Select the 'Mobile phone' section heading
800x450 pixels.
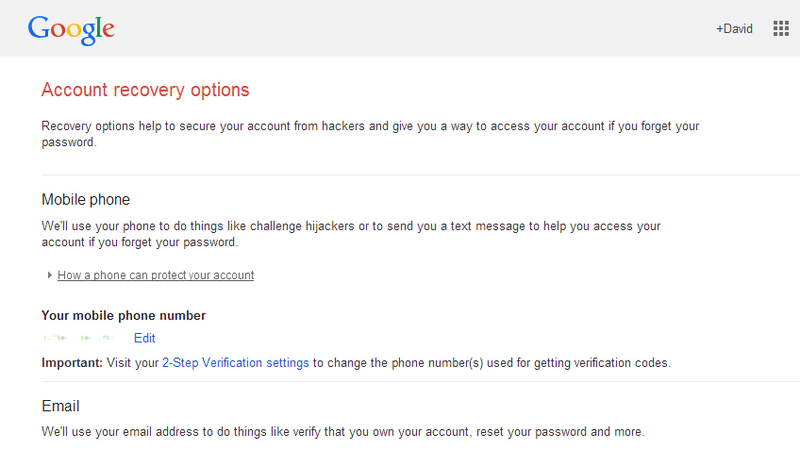pos(86,199)
